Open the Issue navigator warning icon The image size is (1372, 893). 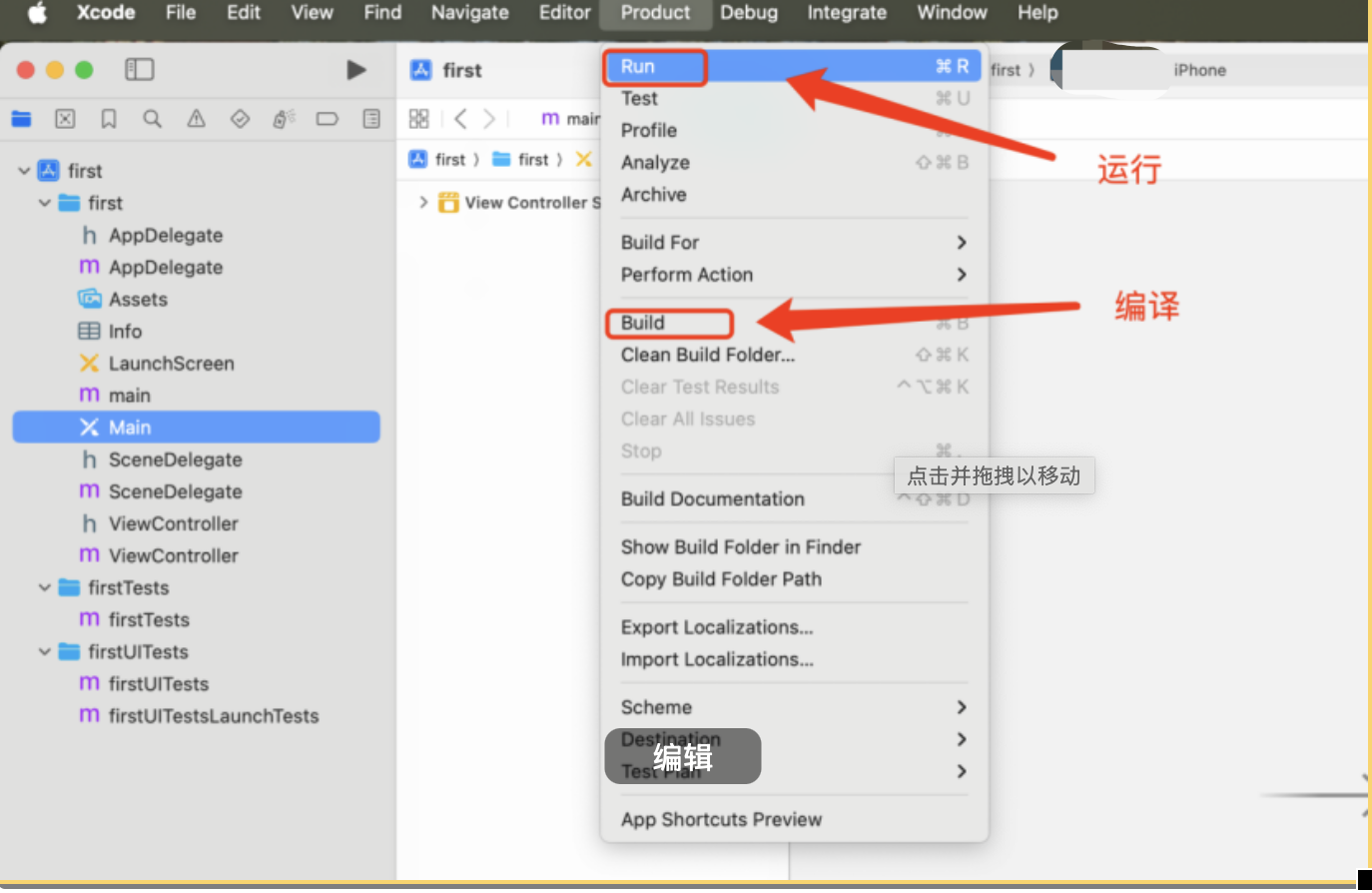tap(197, 119)
